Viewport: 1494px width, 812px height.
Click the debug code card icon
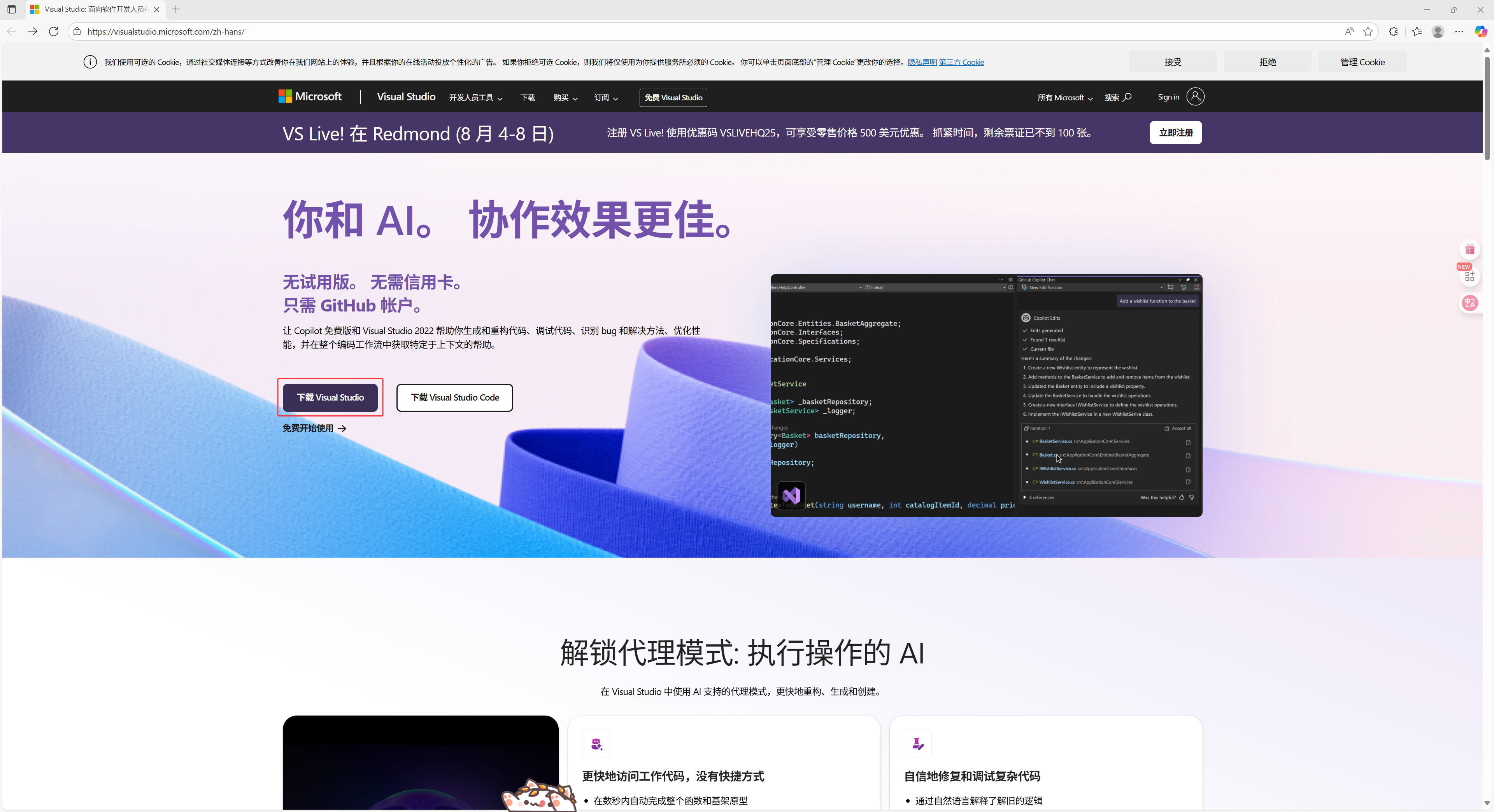click(918, 744)
